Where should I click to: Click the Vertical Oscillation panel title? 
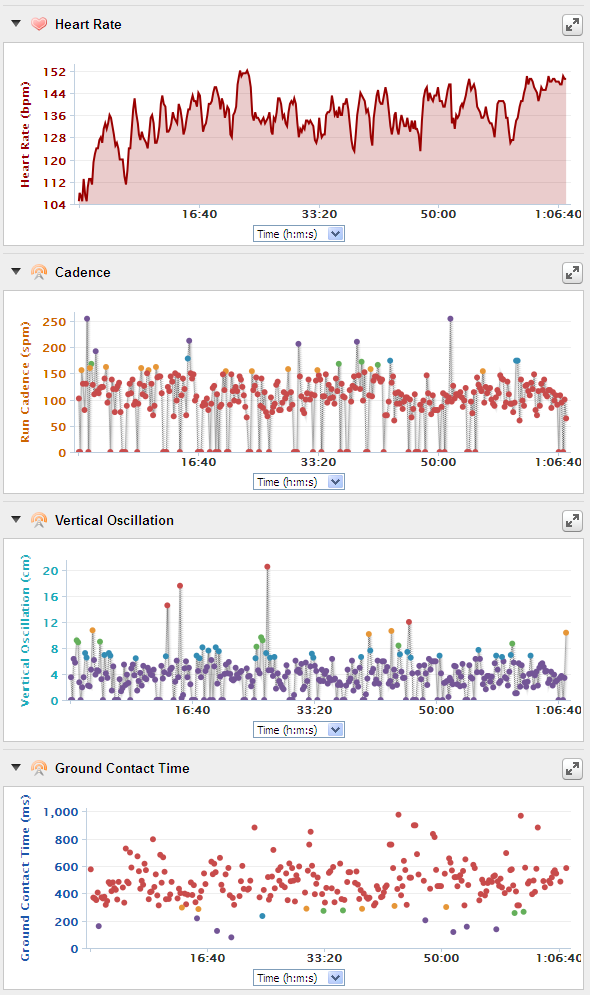pos(114,520)
